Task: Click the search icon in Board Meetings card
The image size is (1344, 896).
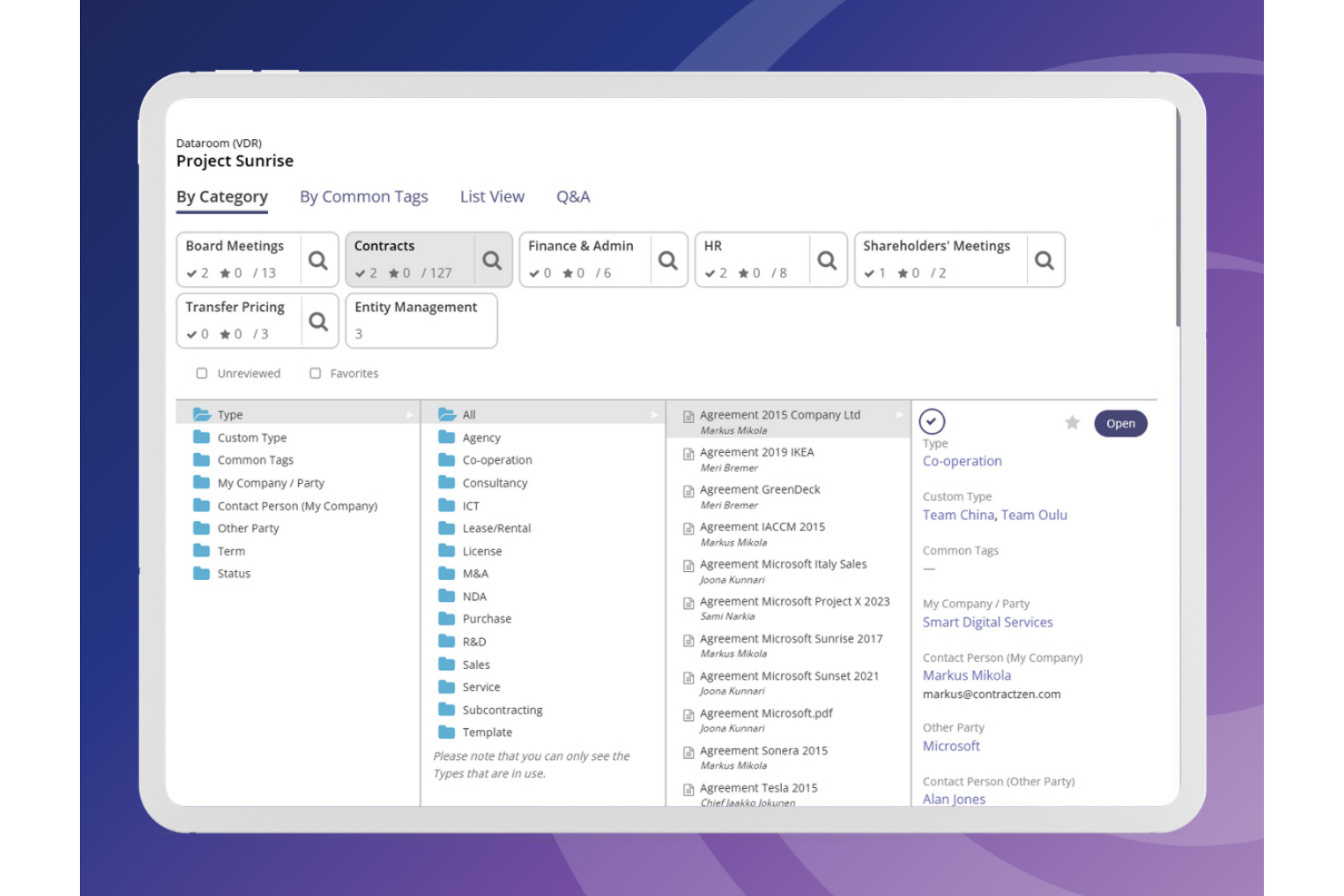Action: 319,261
